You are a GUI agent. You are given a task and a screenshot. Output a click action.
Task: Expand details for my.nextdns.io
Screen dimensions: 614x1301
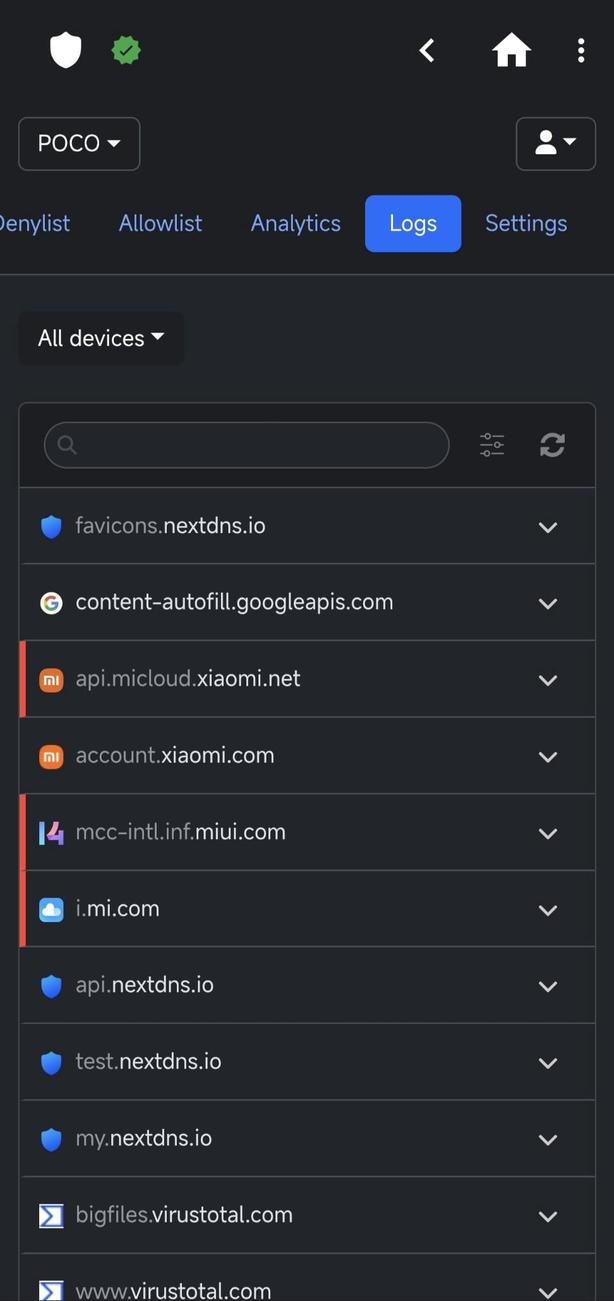(548, 1139)
